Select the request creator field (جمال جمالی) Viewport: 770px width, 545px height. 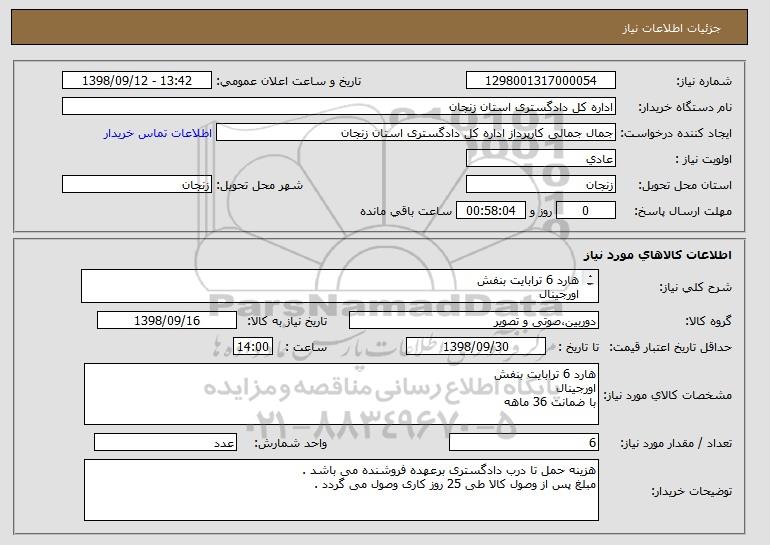[x=416, y=133]
